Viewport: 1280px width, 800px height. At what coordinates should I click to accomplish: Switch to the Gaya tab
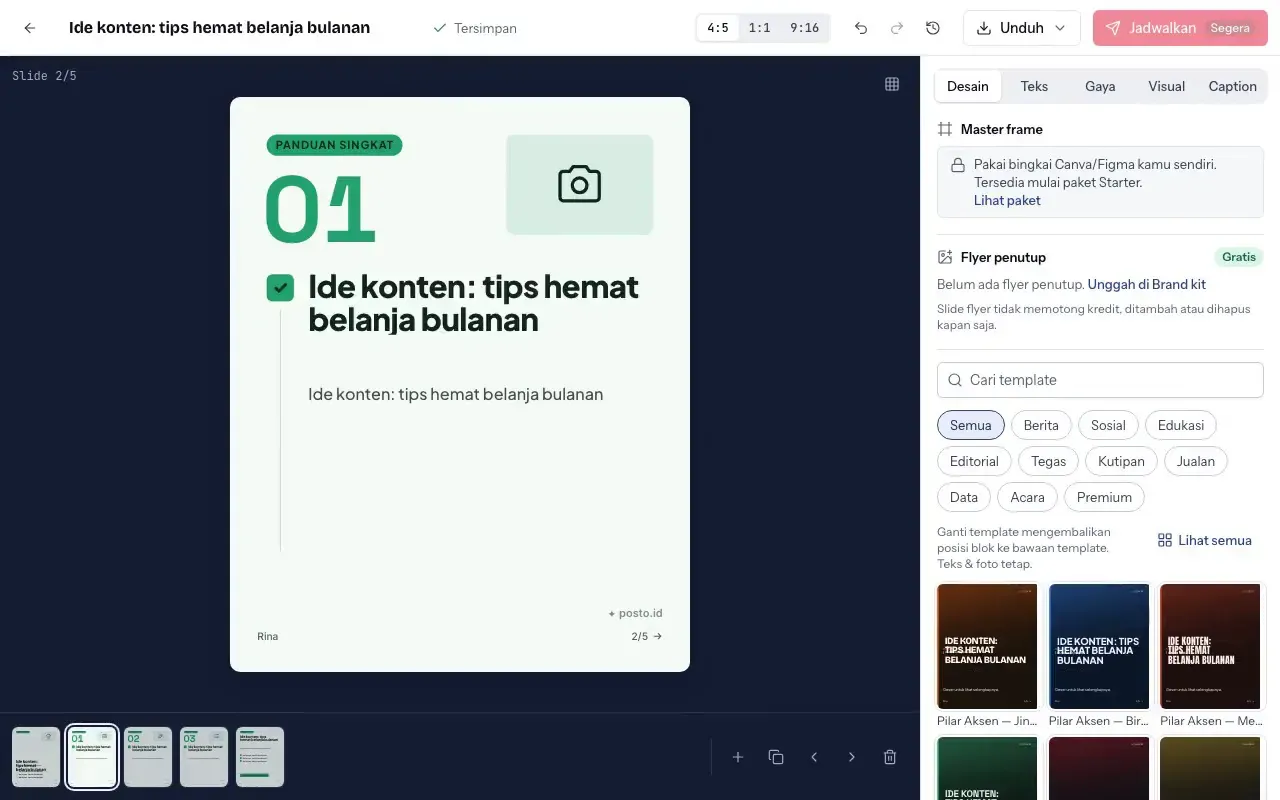click(1100, 86)
